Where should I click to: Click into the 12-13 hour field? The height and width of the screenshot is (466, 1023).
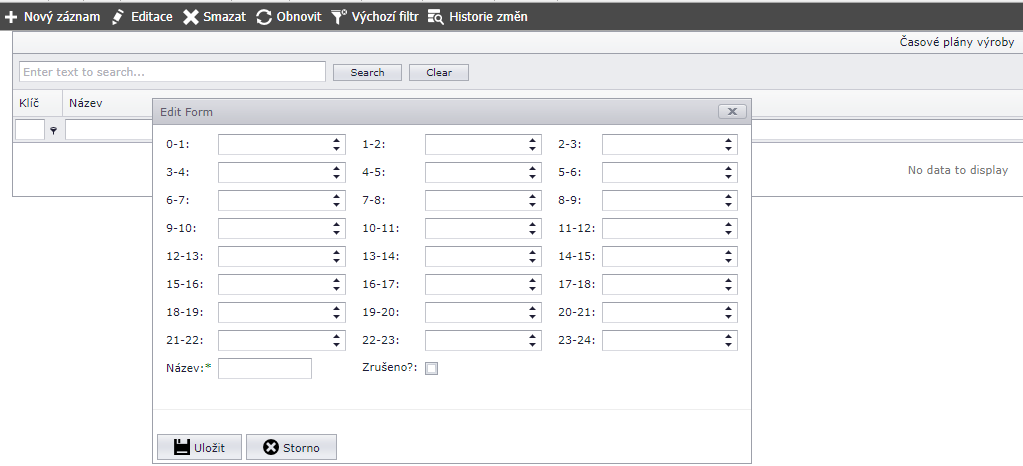274,256
